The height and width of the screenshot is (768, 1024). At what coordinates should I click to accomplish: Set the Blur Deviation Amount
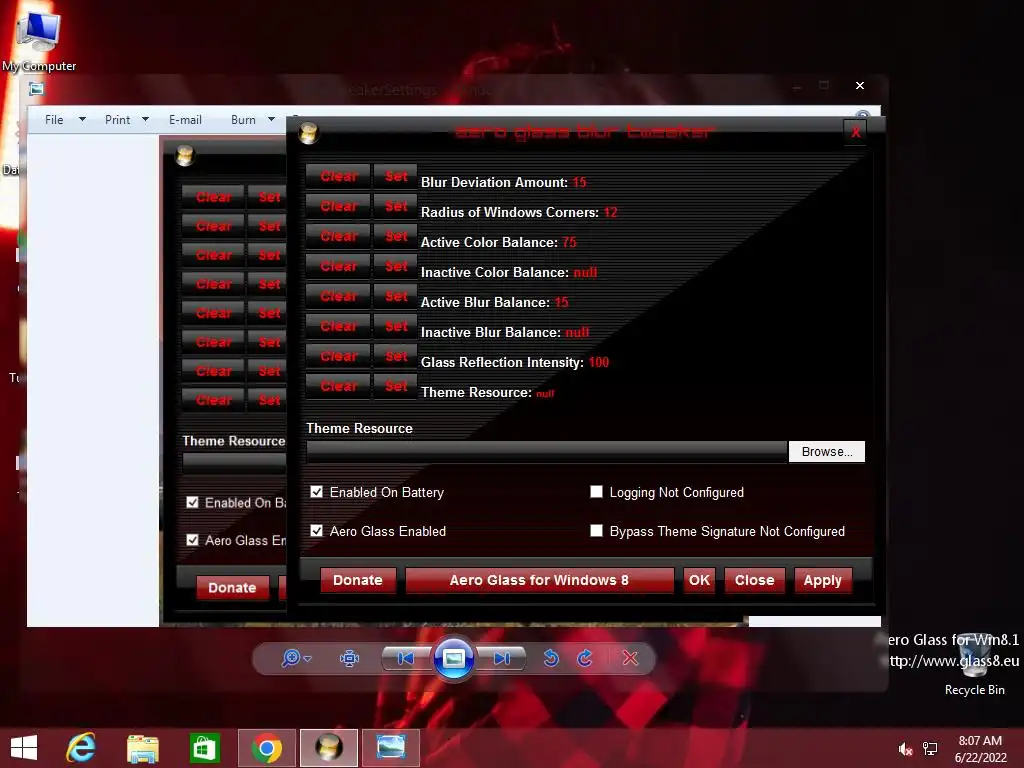click(396, 176)
